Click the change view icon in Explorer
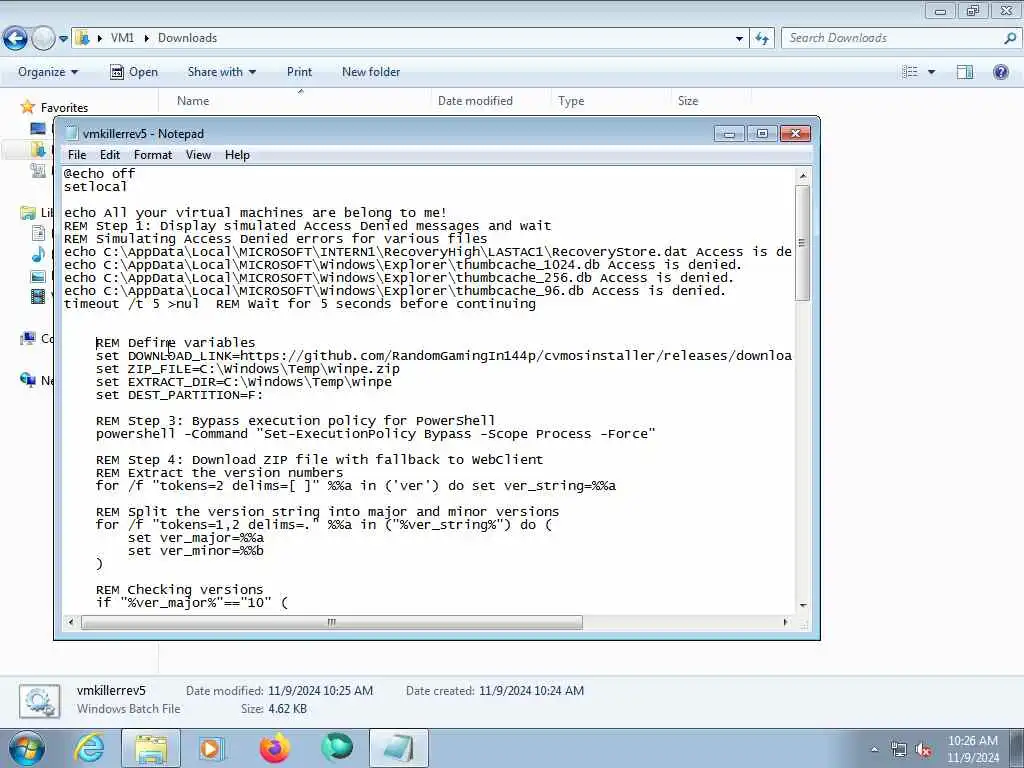Image resolution: width=1024 pixels, height=768 pixels. 910,72
